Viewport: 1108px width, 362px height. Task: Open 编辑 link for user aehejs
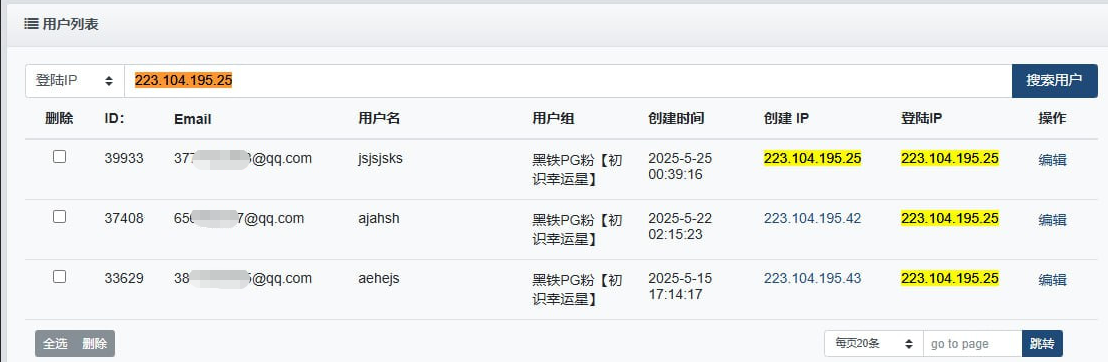(1052, 280)
